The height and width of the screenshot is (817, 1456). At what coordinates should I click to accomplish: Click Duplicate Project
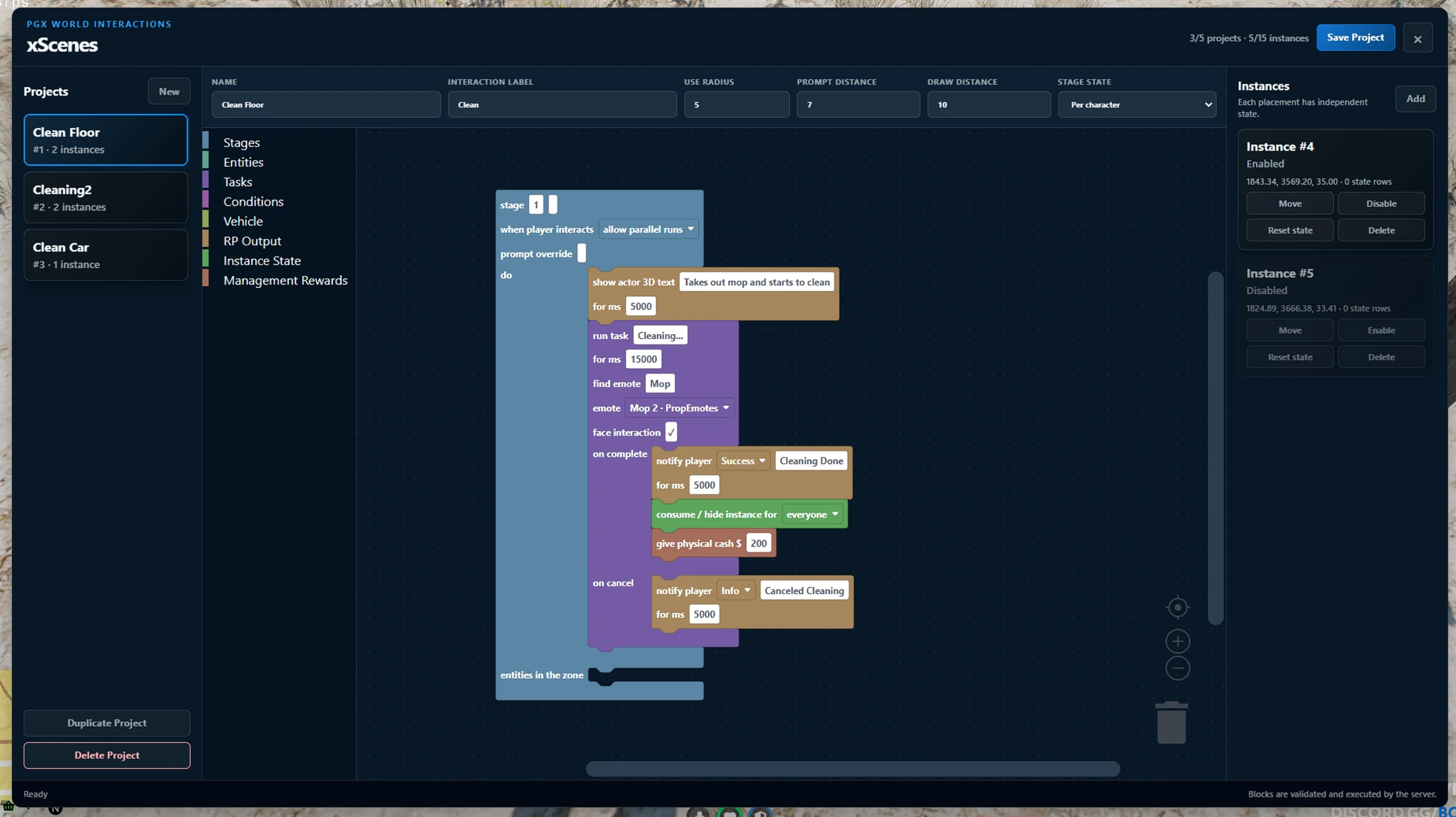pyautogui.click(x=107, y=723)
